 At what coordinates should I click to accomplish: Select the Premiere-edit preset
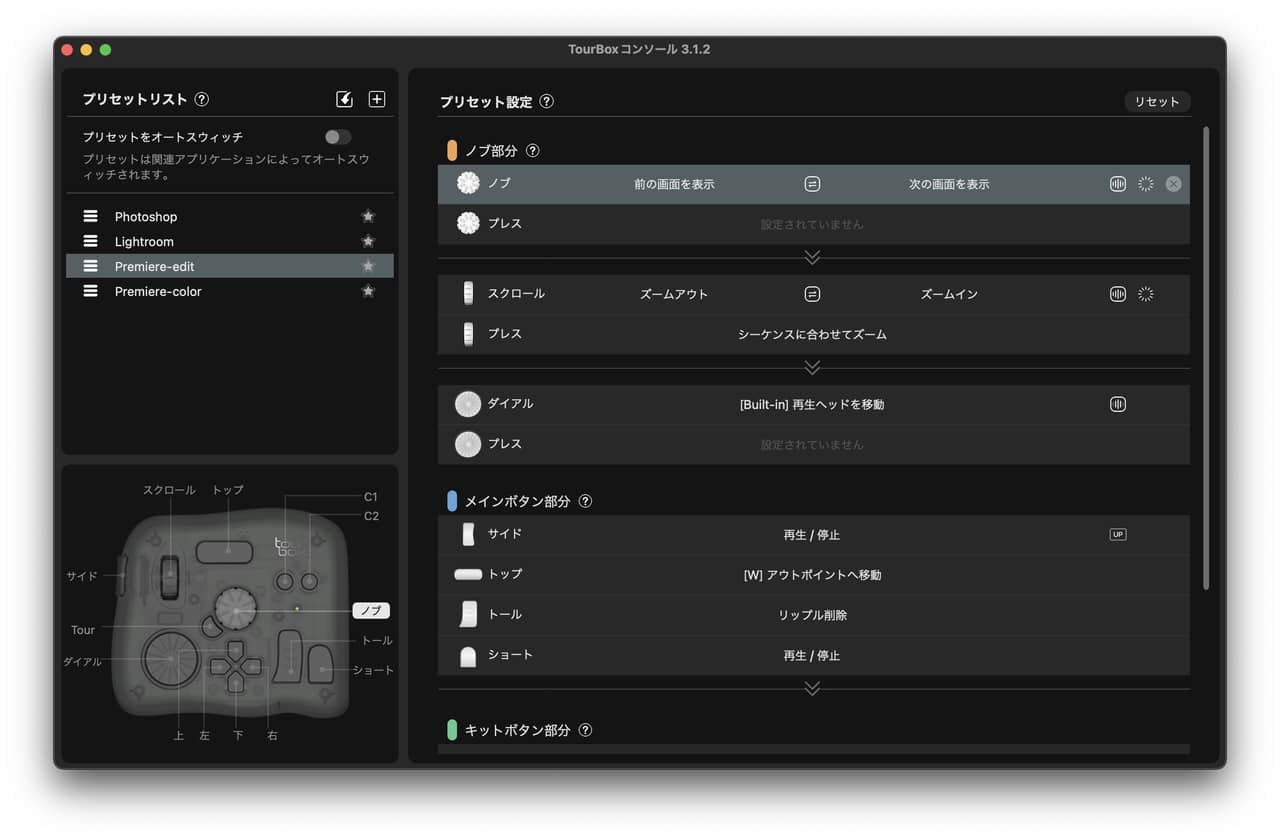(x=154, y=266)
